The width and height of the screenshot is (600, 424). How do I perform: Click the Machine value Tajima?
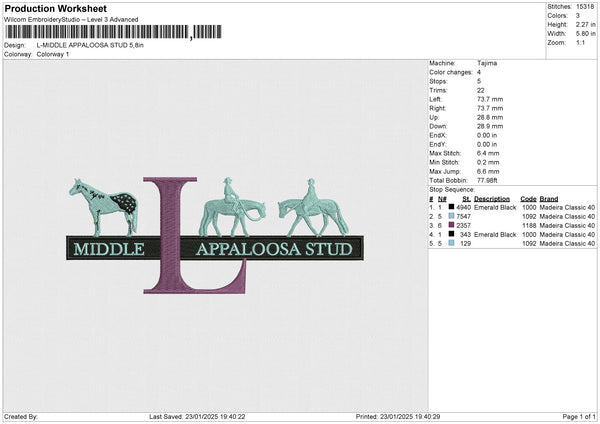487,63
